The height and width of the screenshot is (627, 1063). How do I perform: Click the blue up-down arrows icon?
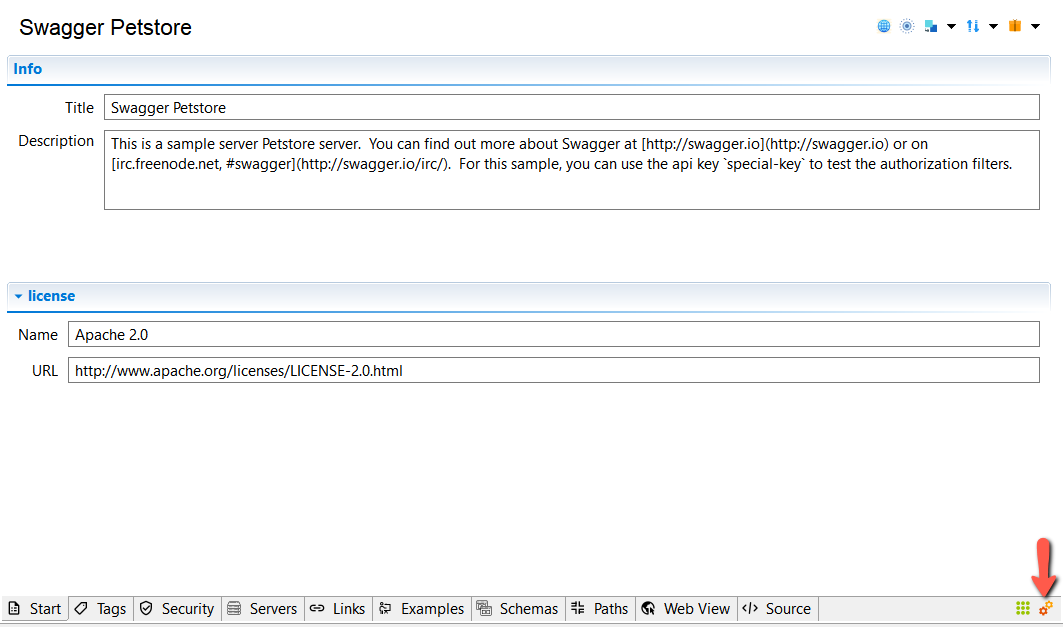pos(973,26)
